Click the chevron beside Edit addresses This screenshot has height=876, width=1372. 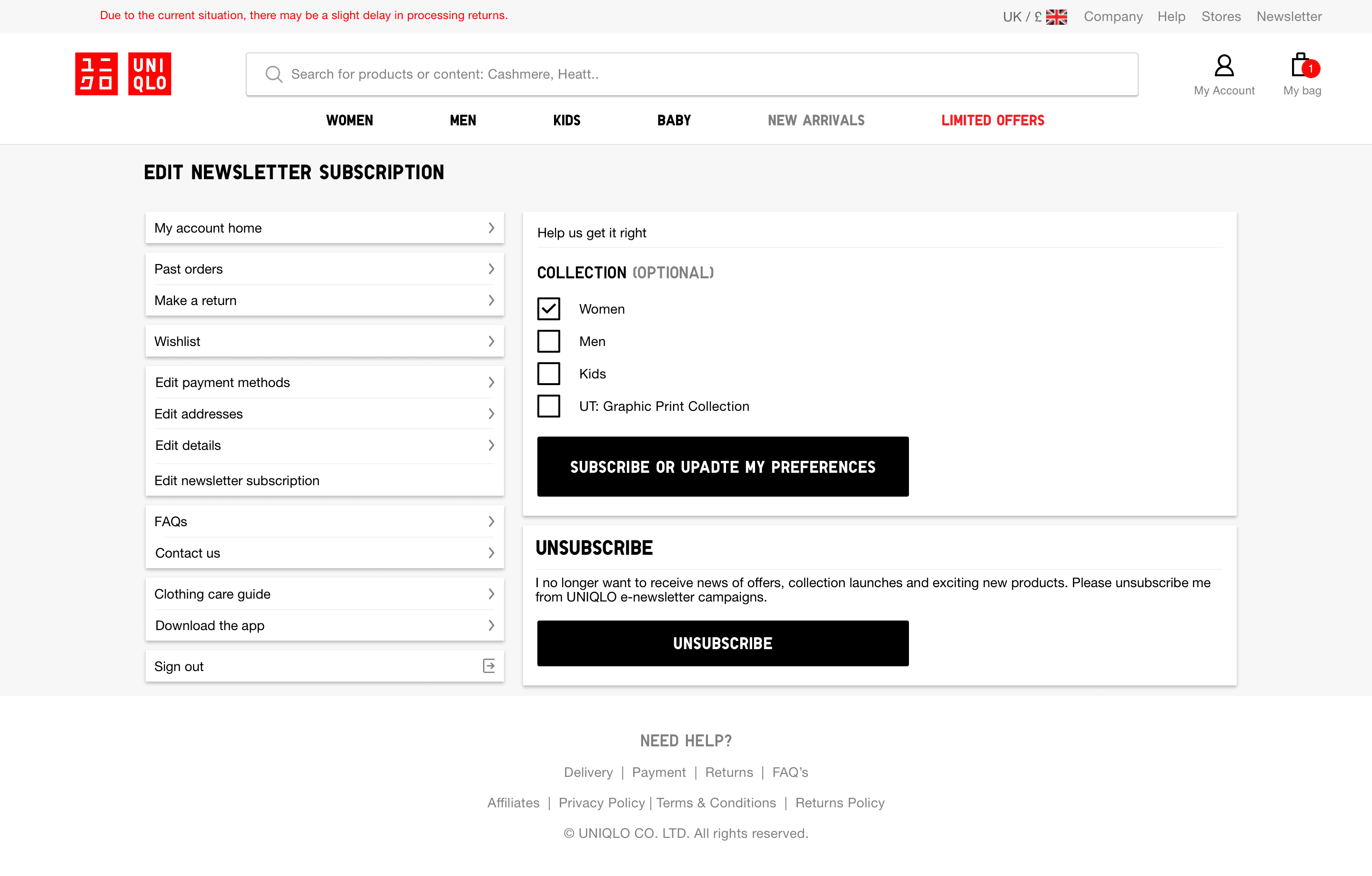491,413
